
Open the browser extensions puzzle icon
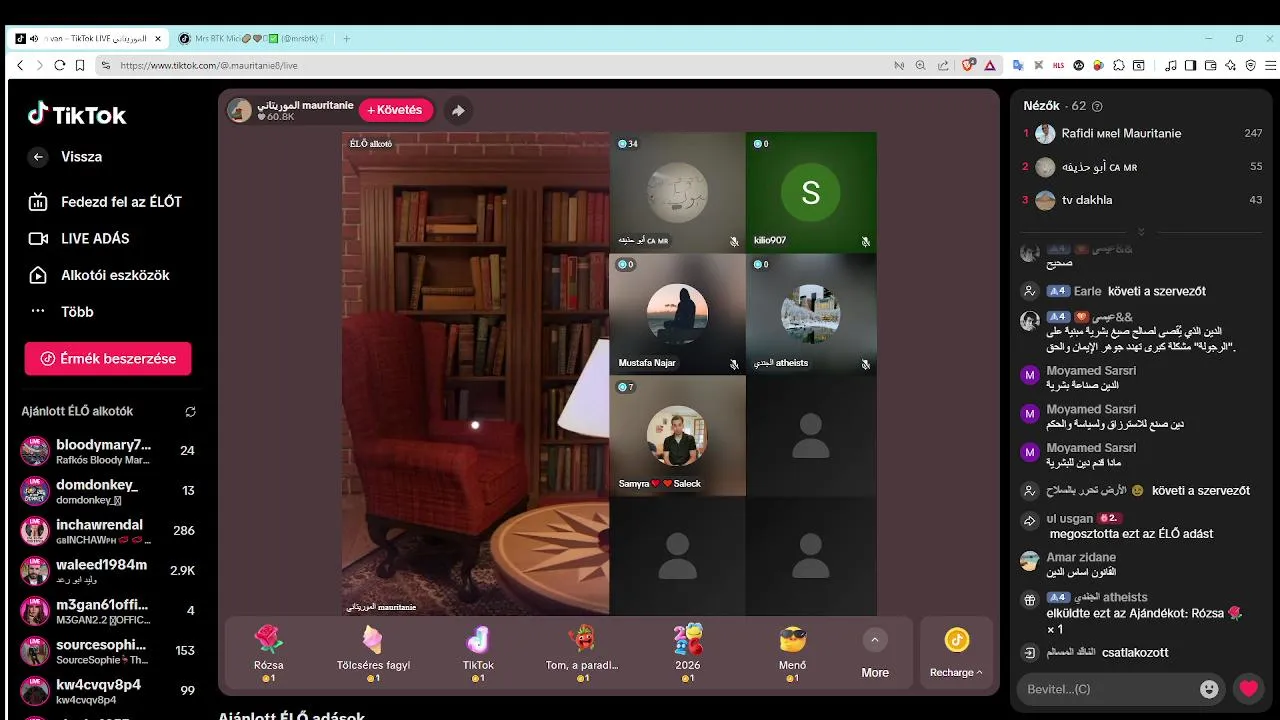click(1119, 65)
